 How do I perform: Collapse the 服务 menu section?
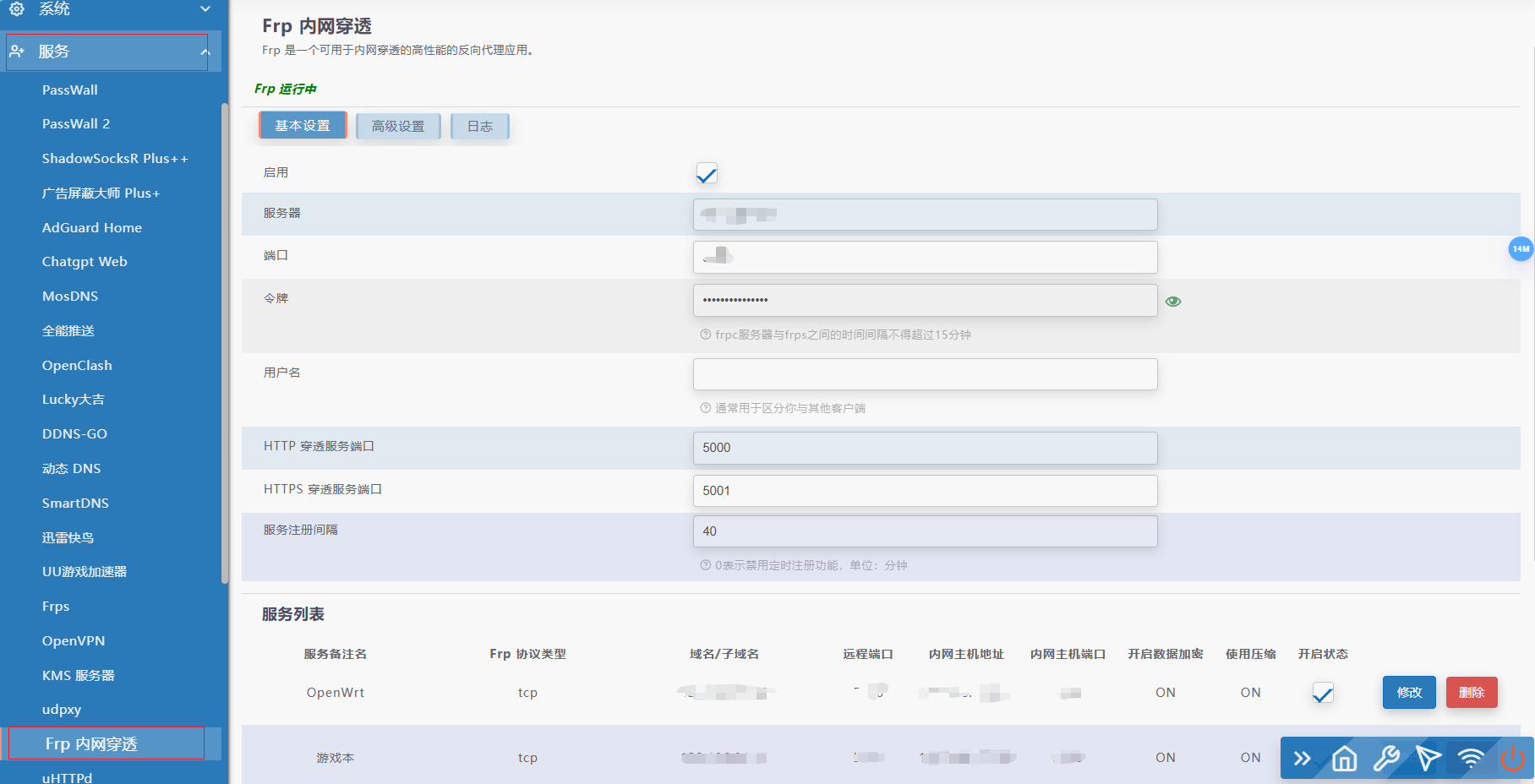click(x=205, y=51)
